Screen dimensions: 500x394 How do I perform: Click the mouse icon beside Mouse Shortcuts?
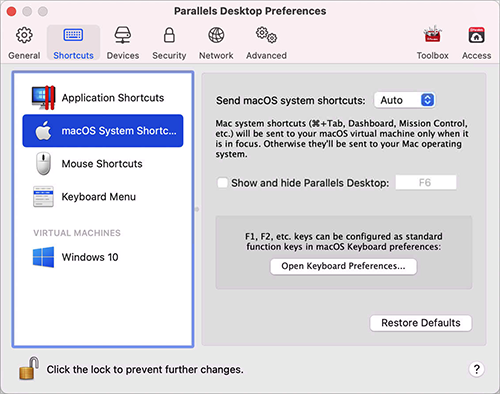coord(44,164)
